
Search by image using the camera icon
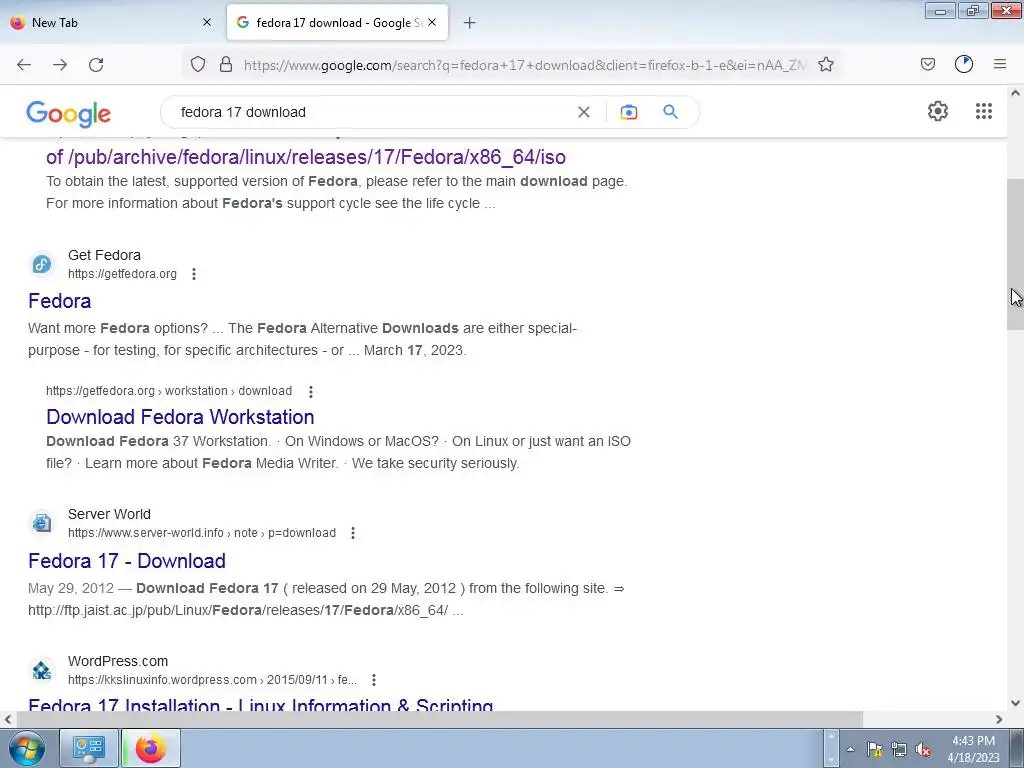tap(629, 112)
